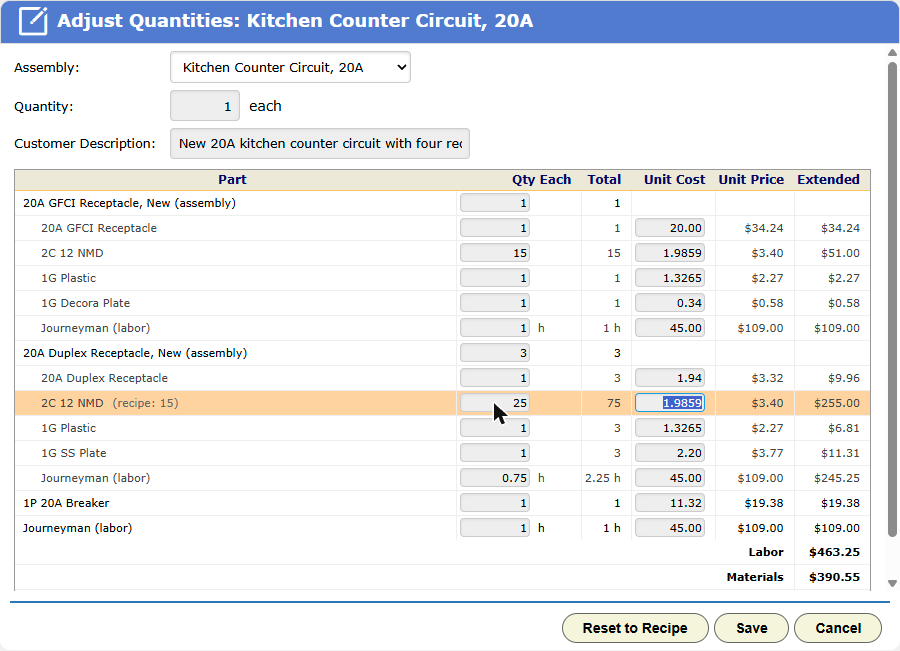Cancel the dialog
900x651 pixels.
click(838, 628)
